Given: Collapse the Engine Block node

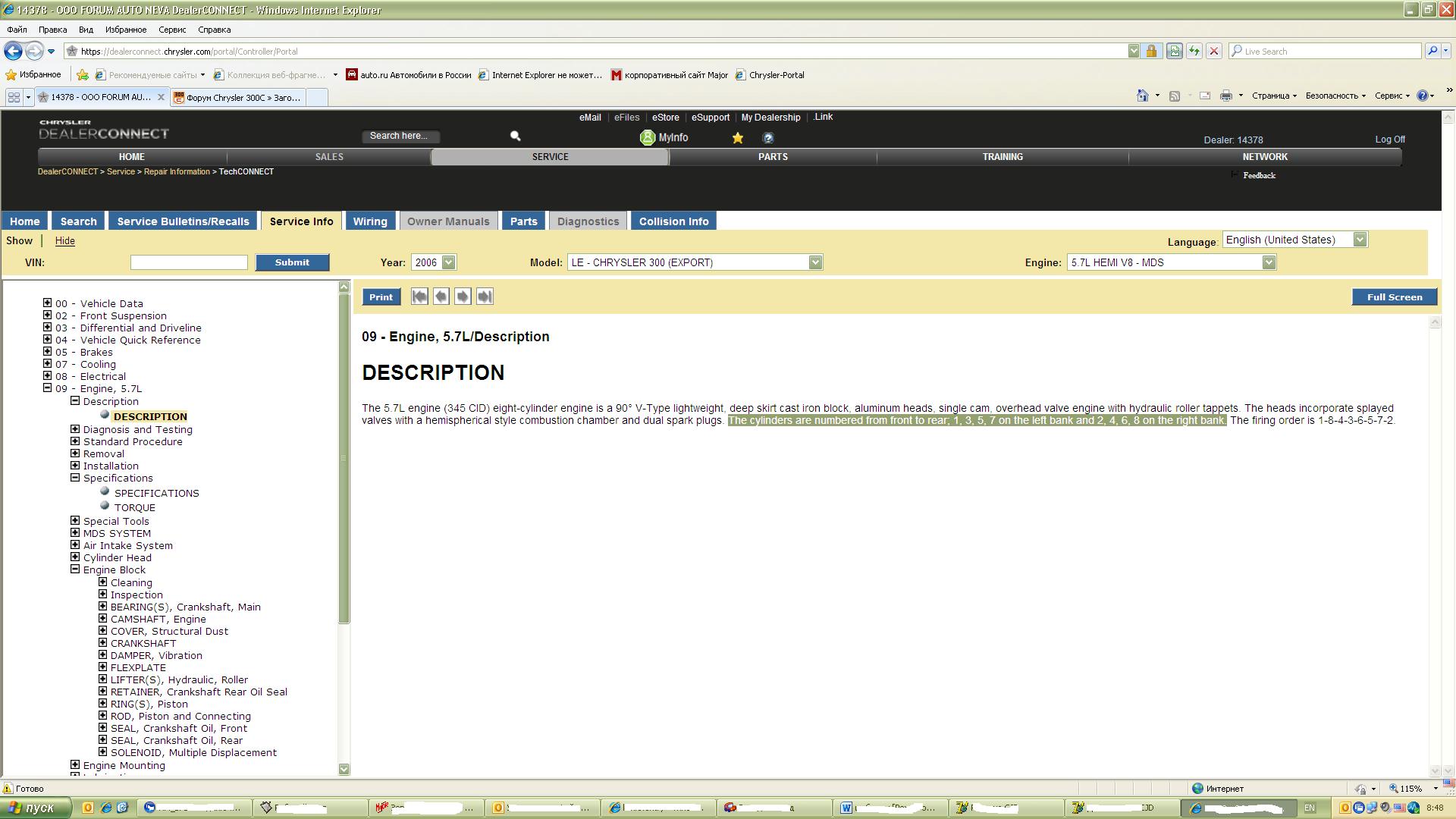Looking at the screenshot, I should tap(75, 569).
